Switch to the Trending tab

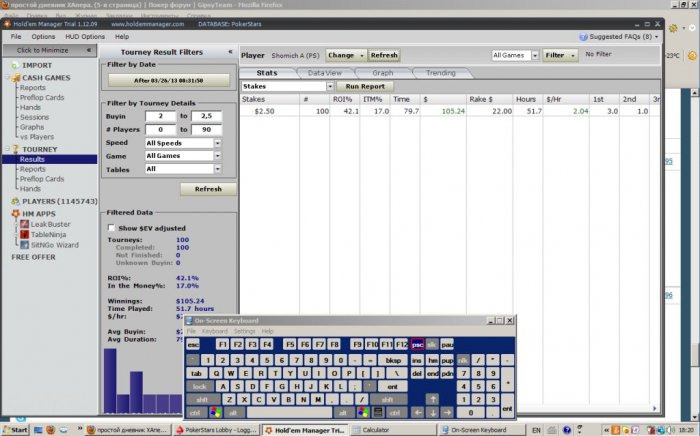(x=441, y=73)
